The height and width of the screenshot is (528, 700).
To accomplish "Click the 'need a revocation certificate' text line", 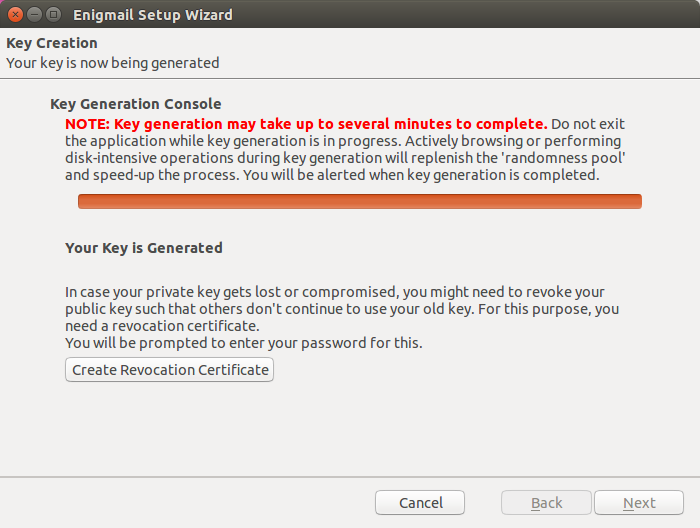I will point(162,326).
